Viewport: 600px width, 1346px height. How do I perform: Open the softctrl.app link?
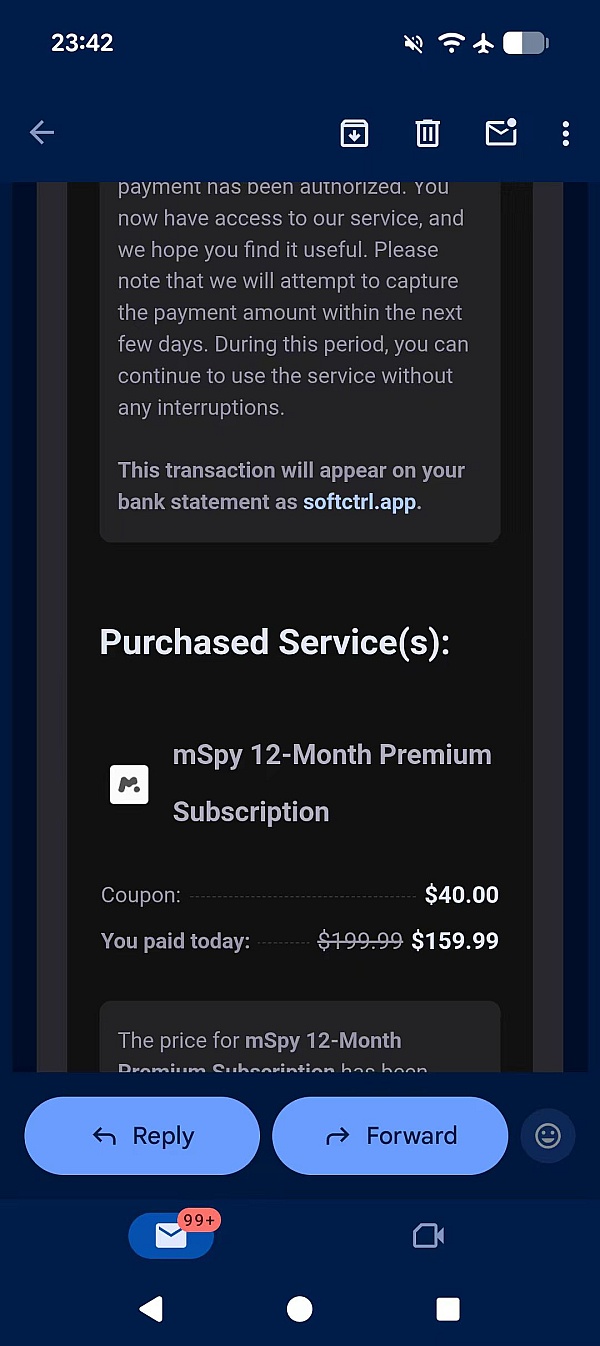(359, 502)
